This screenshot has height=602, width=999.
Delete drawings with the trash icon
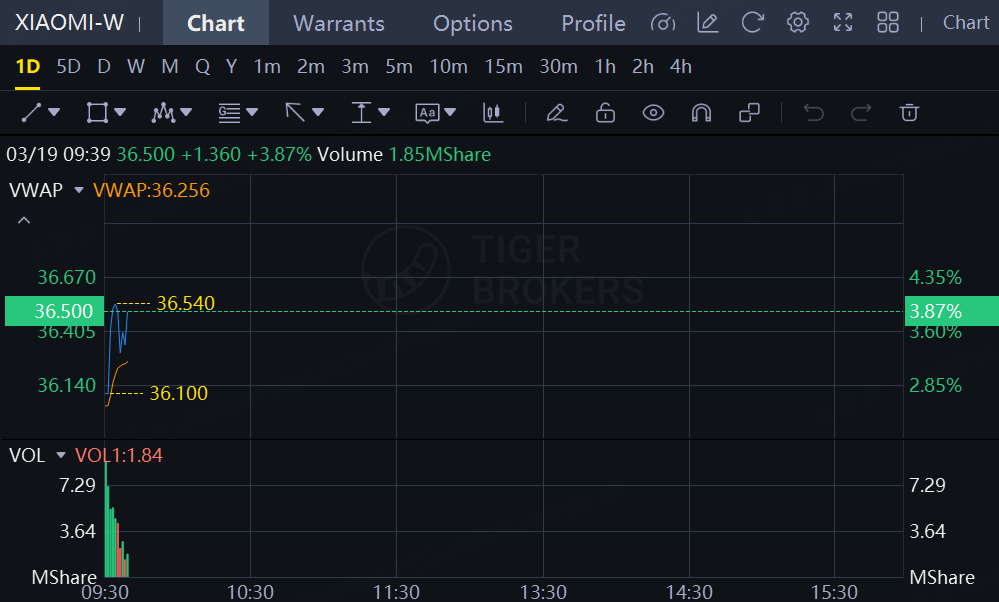[909, 113]
